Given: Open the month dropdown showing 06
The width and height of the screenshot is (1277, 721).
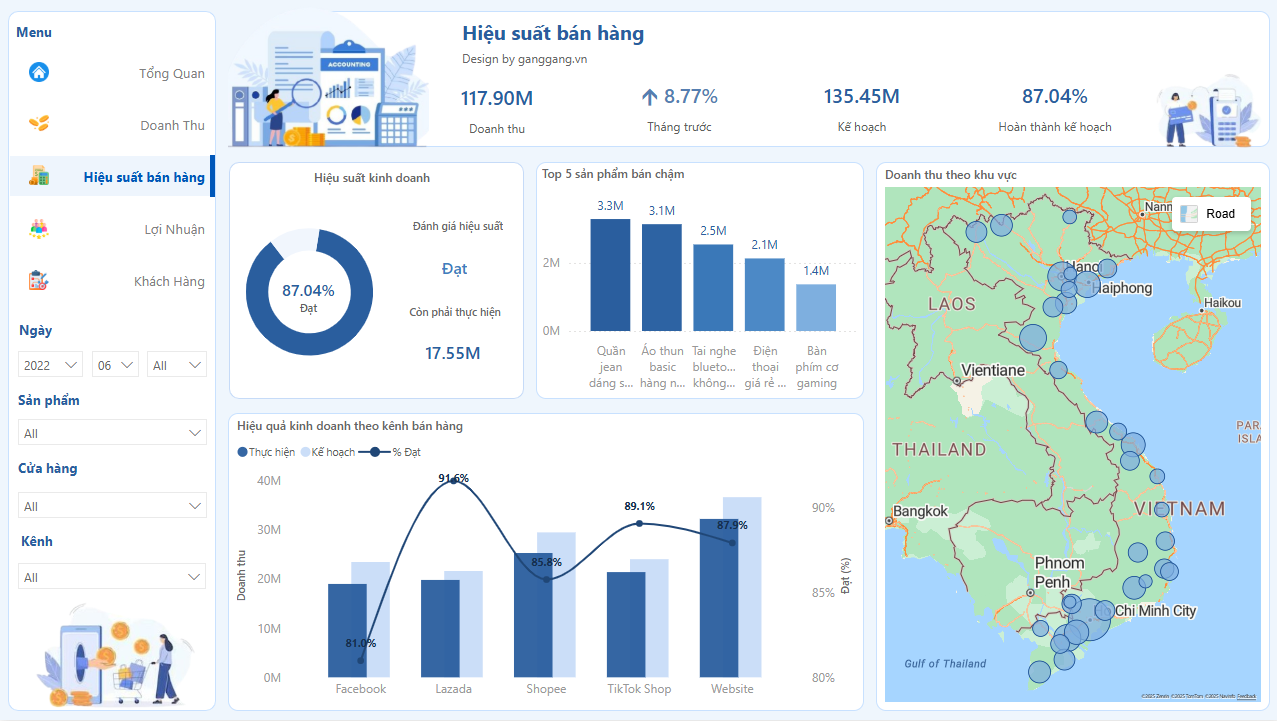Looking at the screenshot, I should click(115, 365).
